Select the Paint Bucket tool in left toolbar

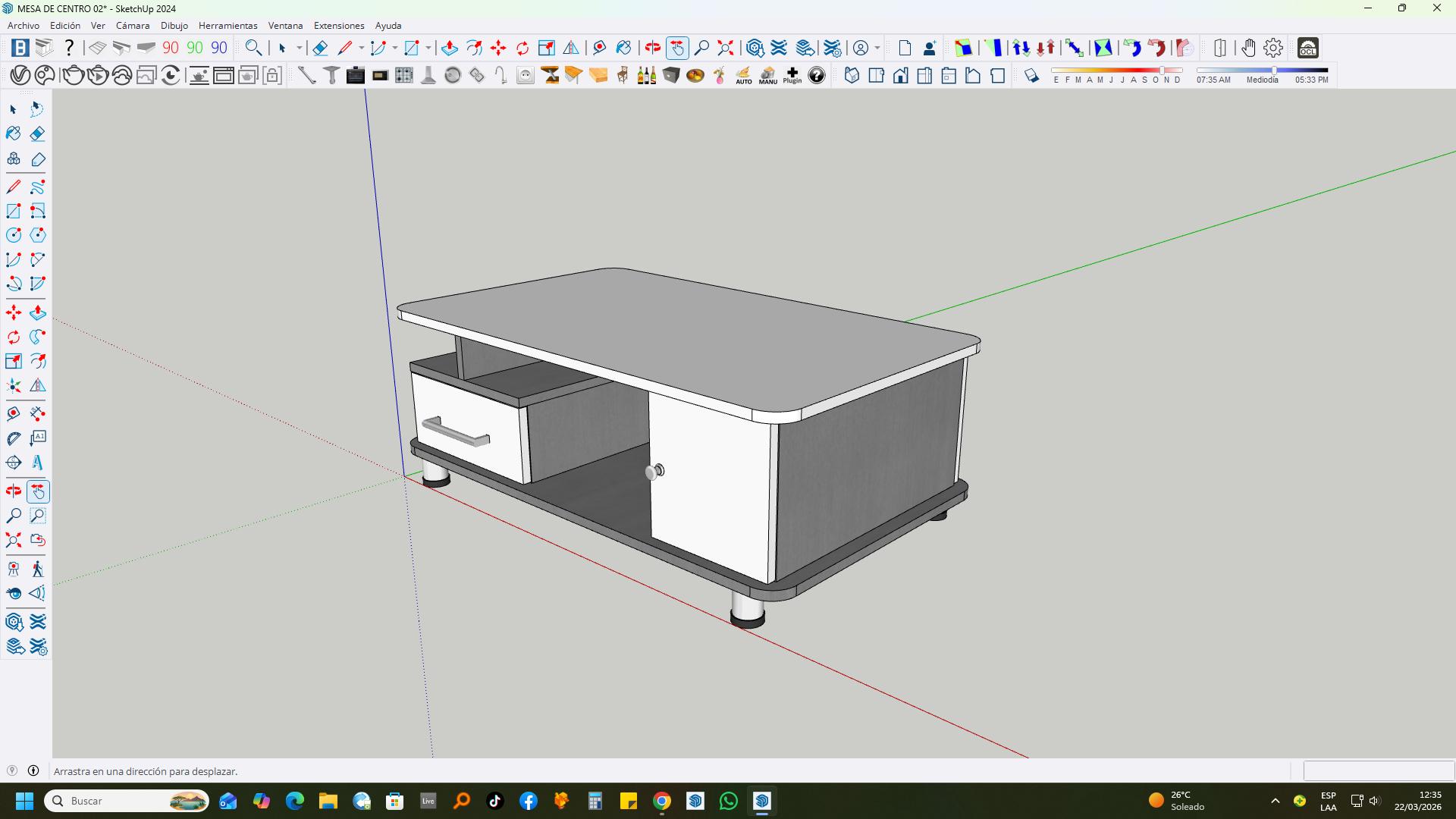tap(14, 134)
